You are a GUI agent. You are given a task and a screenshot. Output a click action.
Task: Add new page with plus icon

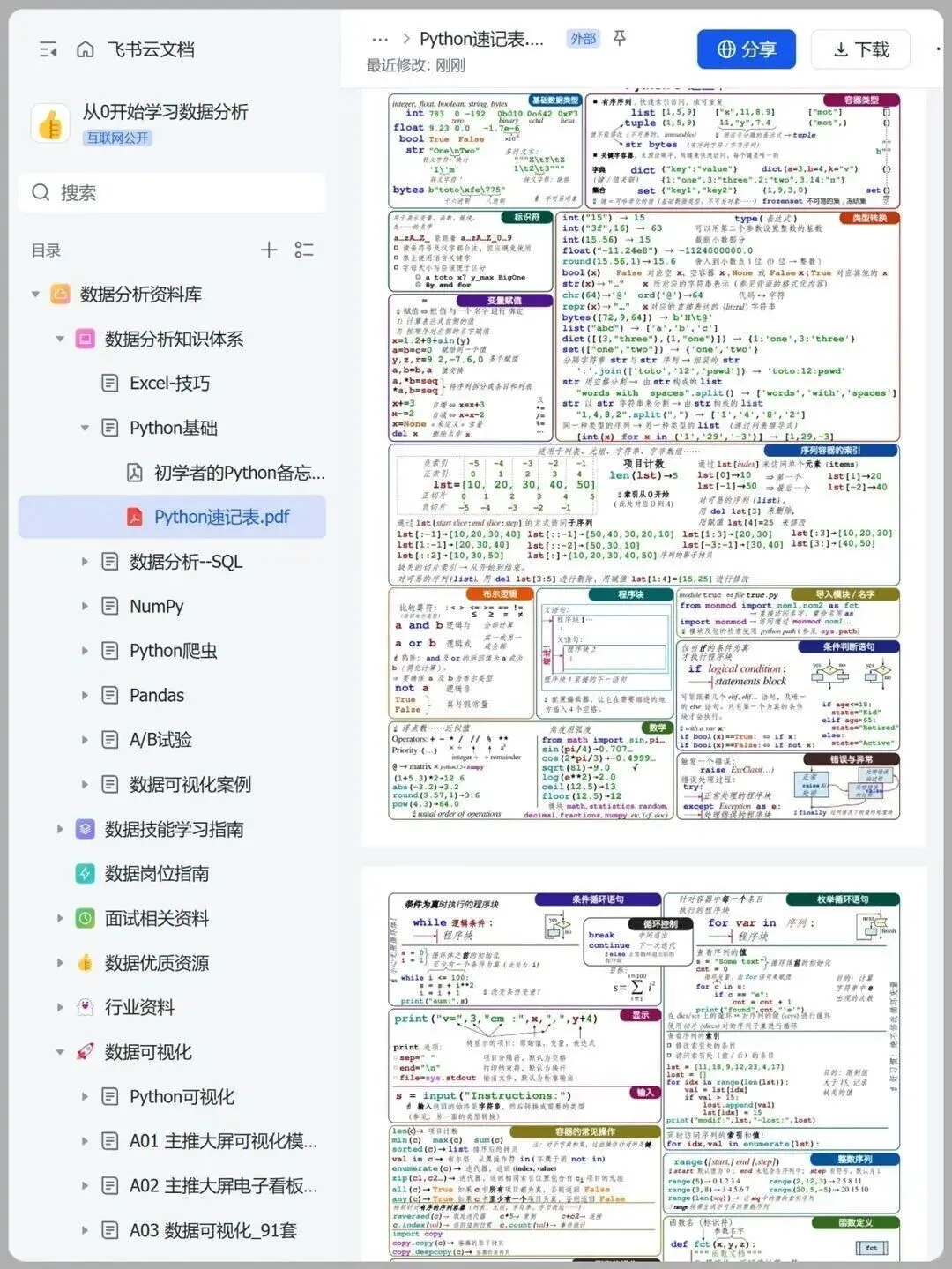[x=269, y=250]
